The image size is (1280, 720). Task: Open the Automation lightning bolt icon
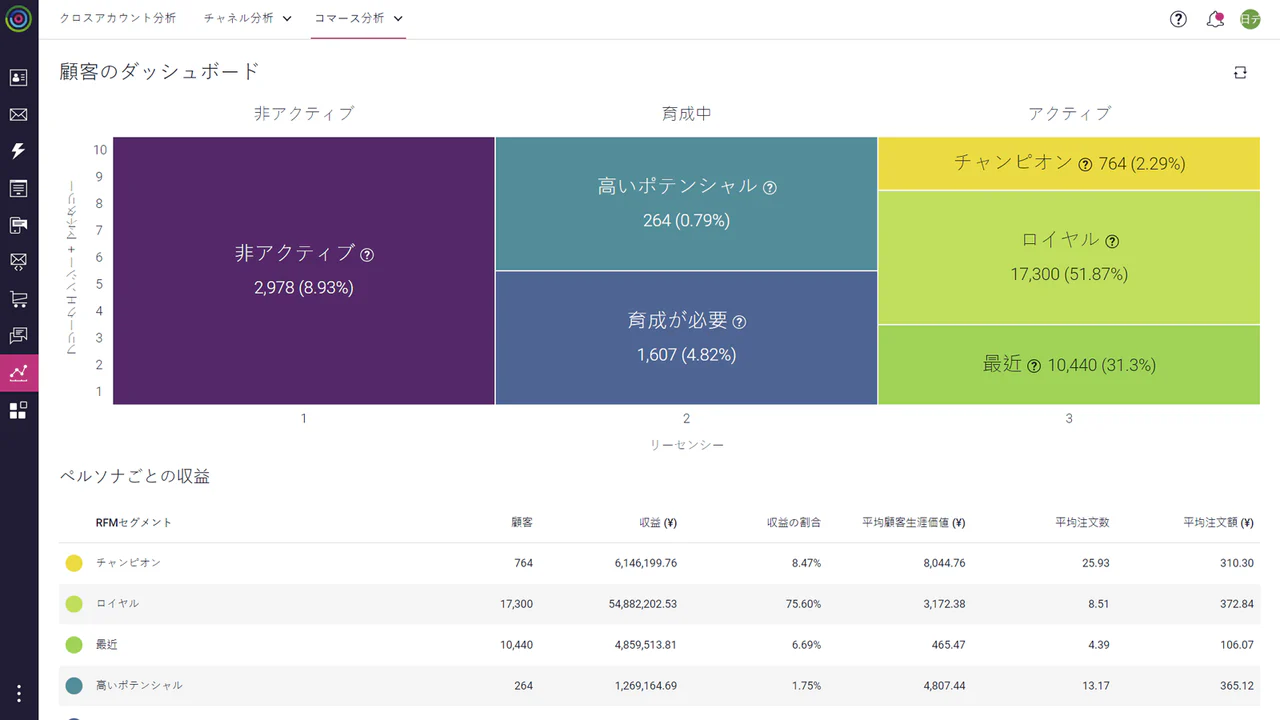[18, 151]
